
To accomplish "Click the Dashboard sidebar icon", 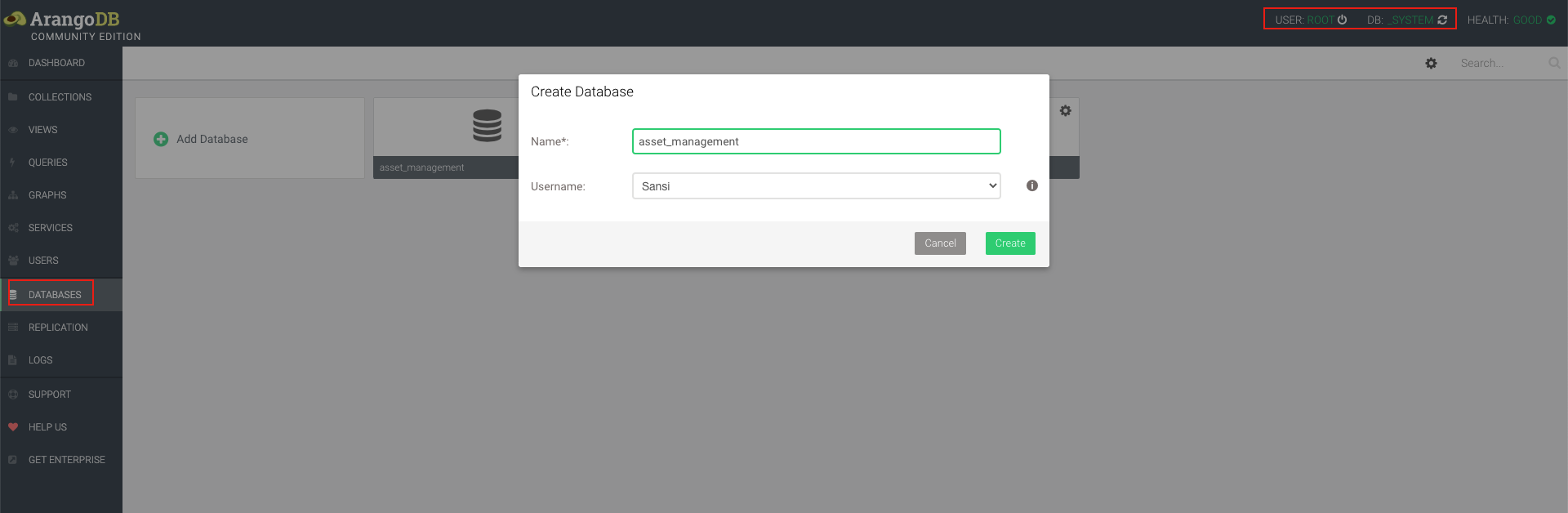I will tap(13, 63).
